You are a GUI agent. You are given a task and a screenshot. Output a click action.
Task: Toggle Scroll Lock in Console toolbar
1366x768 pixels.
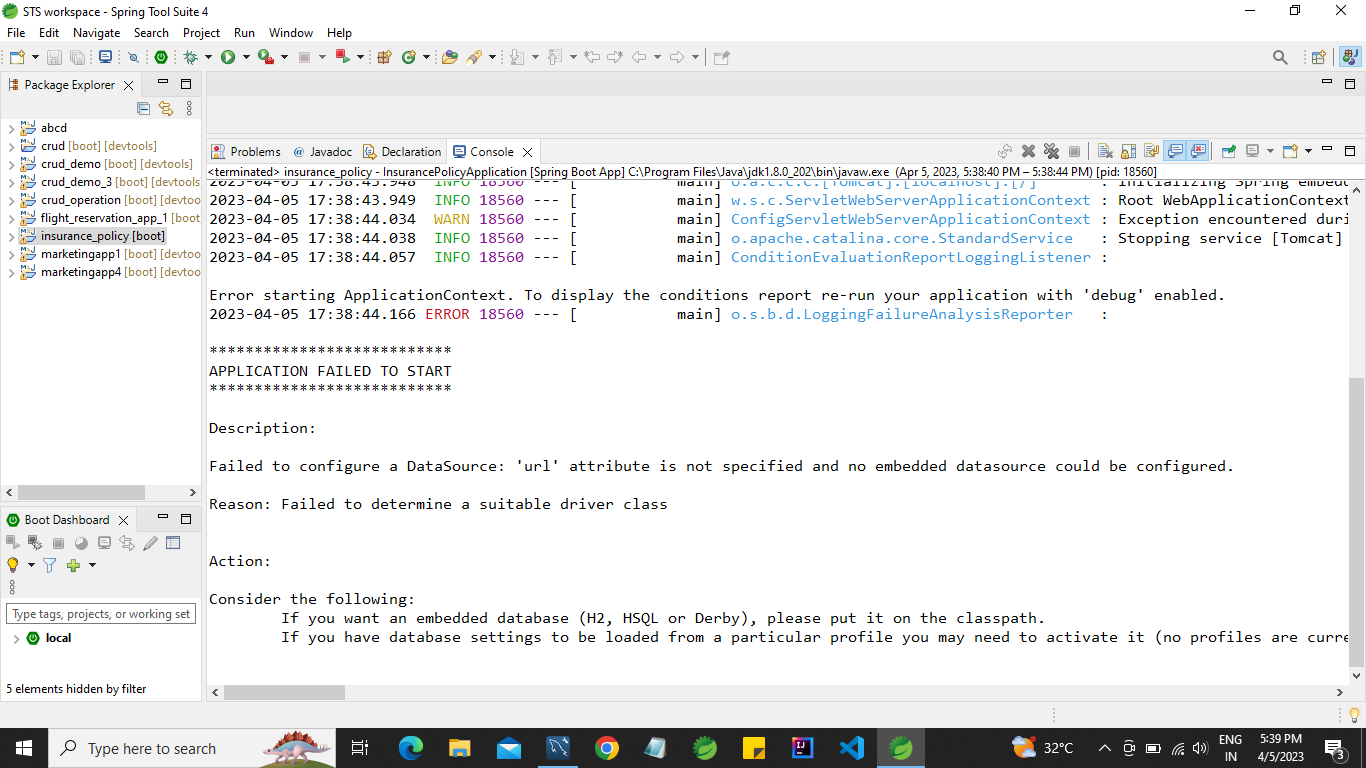(x=1128, y=151)
